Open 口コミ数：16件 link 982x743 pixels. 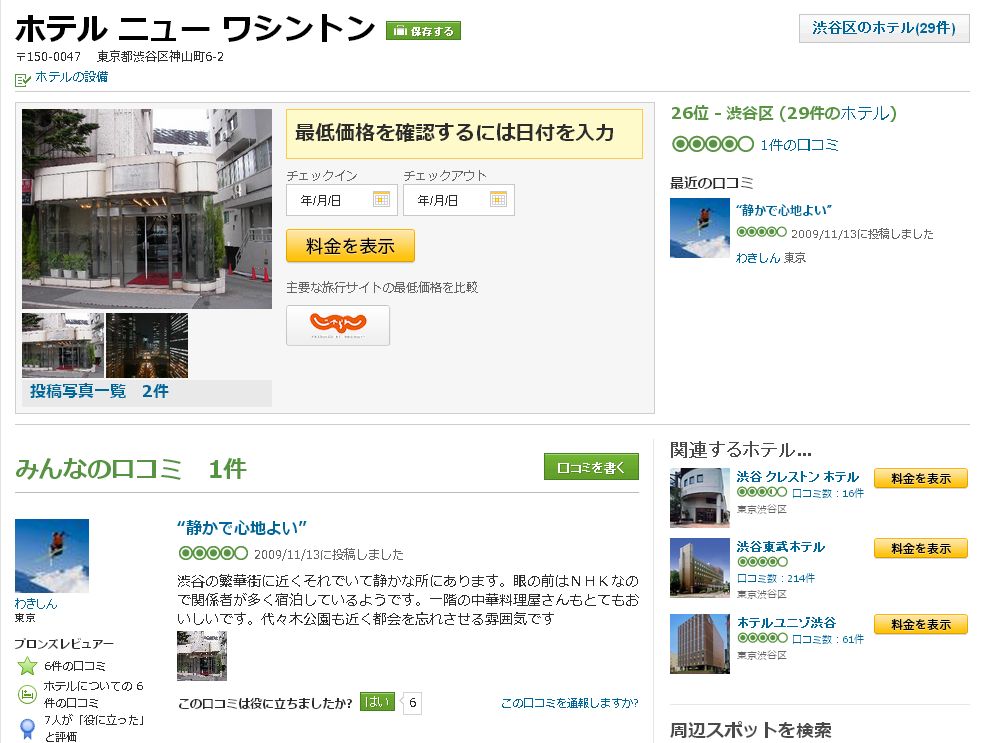tap(828, 494)
